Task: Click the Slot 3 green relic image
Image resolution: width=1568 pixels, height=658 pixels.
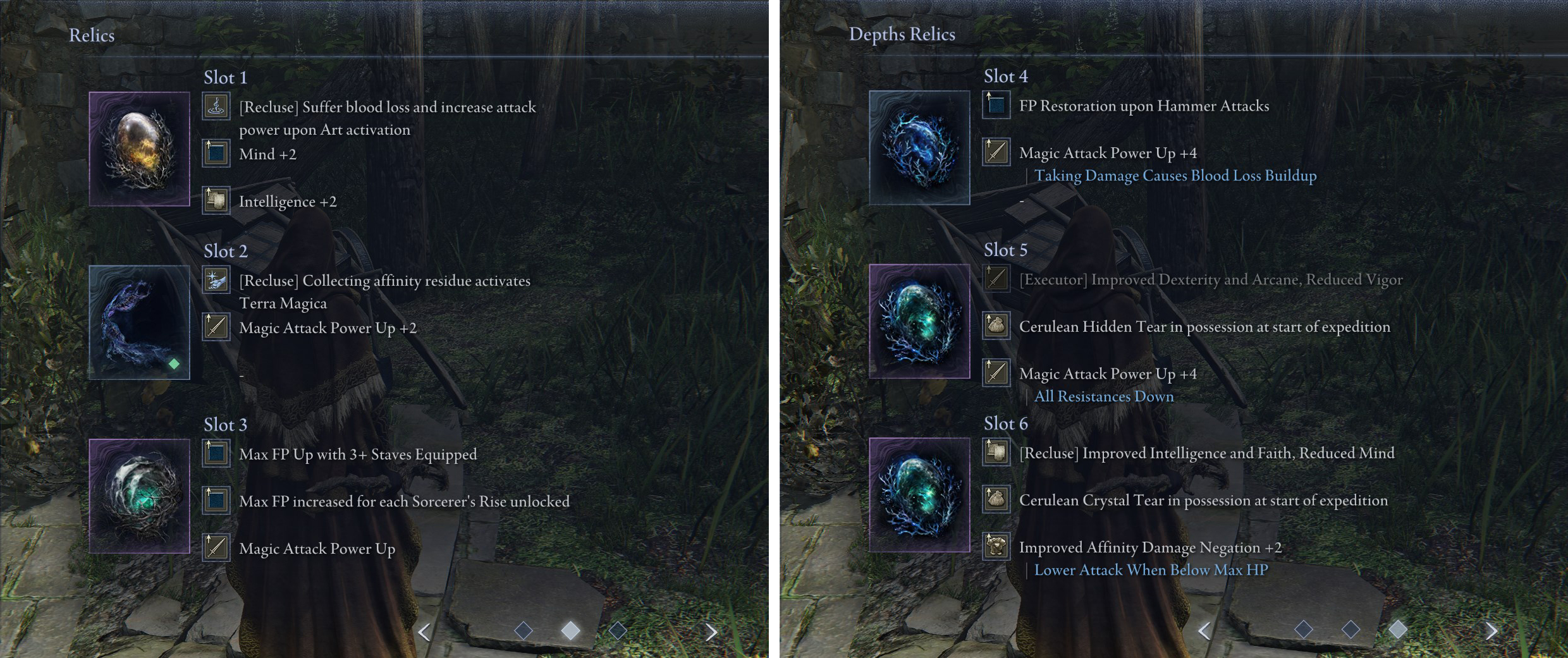Action: [x=139, y=496]
